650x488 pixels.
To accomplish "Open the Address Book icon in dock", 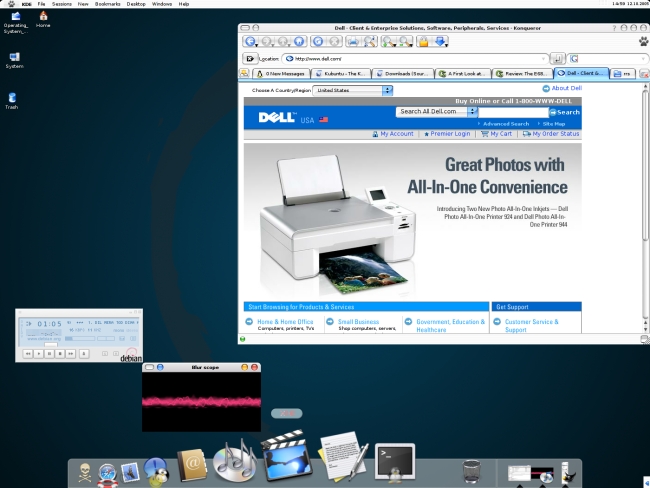I will click(191, 464).
